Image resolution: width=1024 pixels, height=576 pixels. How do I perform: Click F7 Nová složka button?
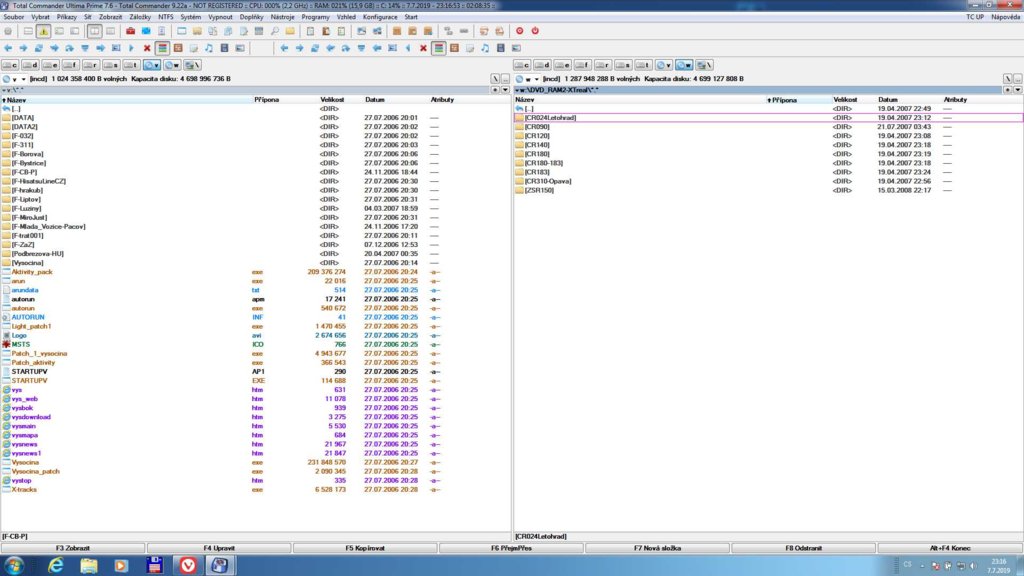click(x=658, y=548)
